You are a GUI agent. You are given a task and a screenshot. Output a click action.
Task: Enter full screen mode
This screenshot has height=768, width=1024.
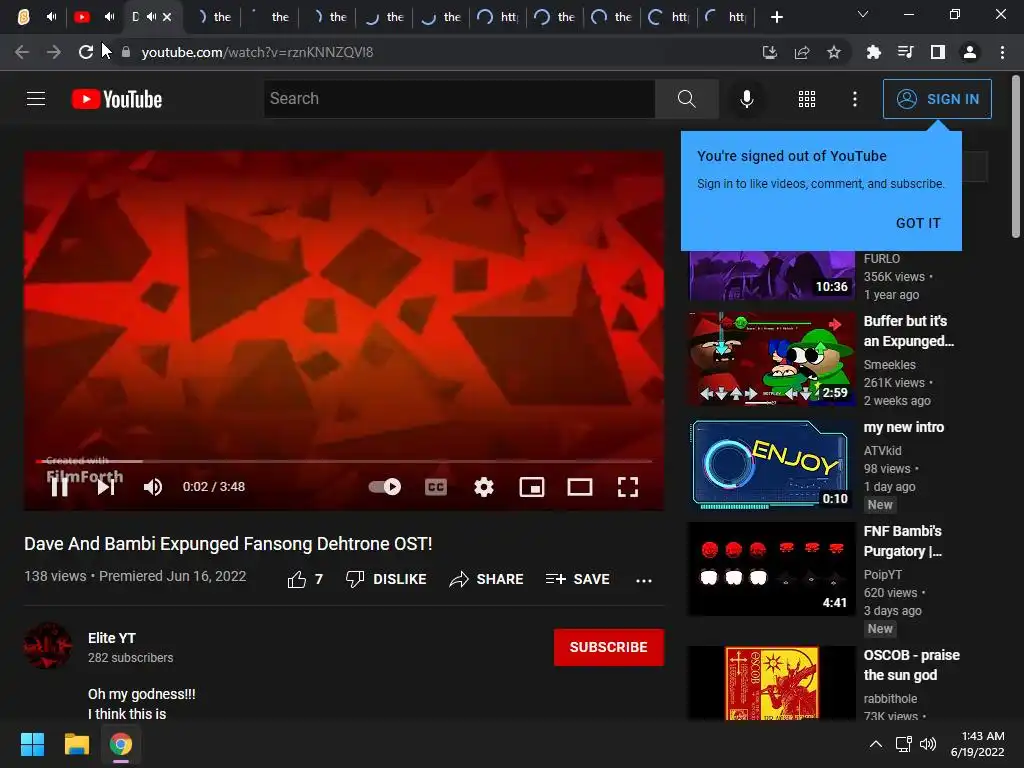[x=628, y=487]
